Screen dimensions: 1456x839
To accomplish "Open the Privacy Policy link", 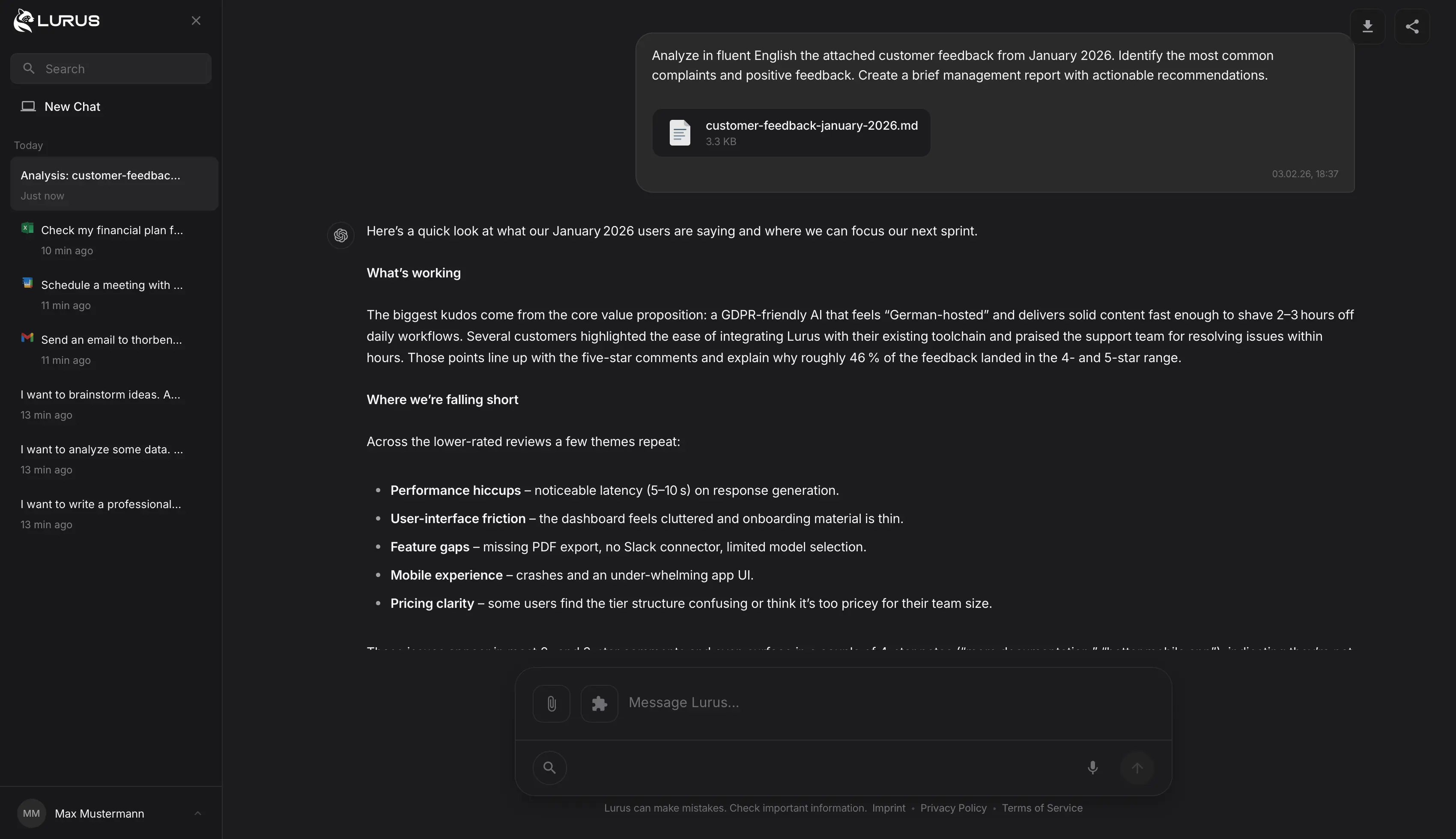I will (953, 808).
